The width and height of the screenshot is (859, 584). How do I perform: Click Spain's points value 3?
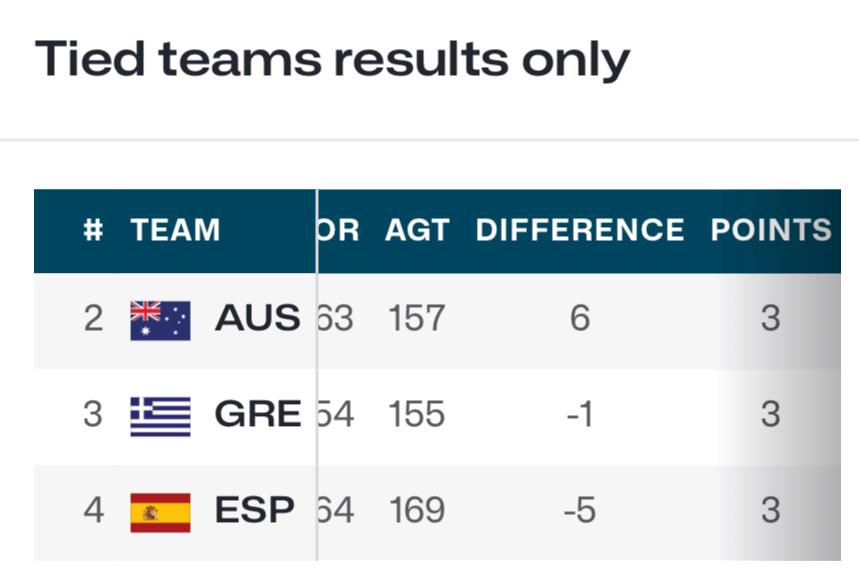(x=770, y=511)
